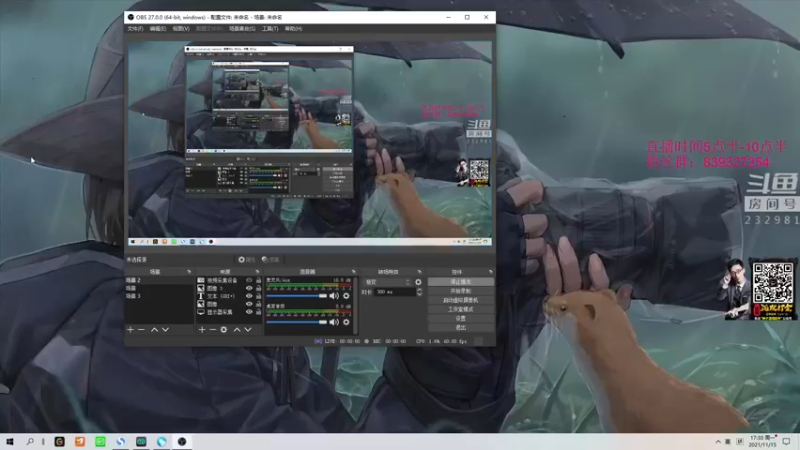Lock the 视频采集设备 source
The width and height of the screenshot is (800, 450).
(258, 280)
